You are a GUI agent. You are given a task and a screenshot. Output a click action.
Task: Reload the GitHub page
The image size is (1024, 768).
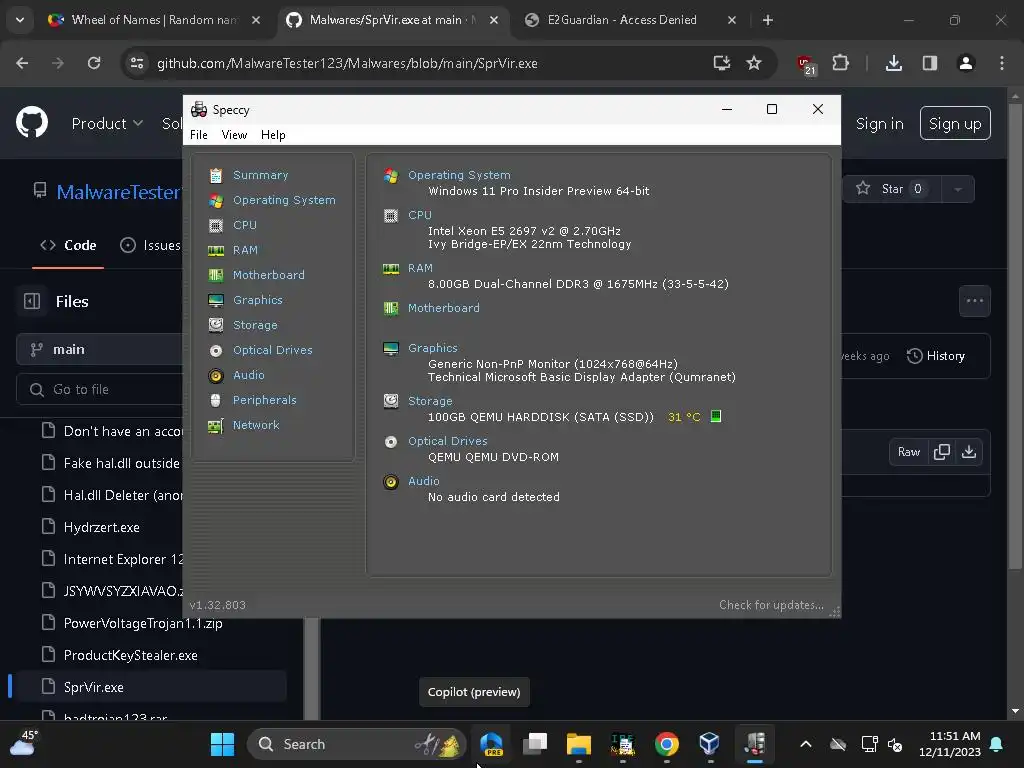[94, 63]
